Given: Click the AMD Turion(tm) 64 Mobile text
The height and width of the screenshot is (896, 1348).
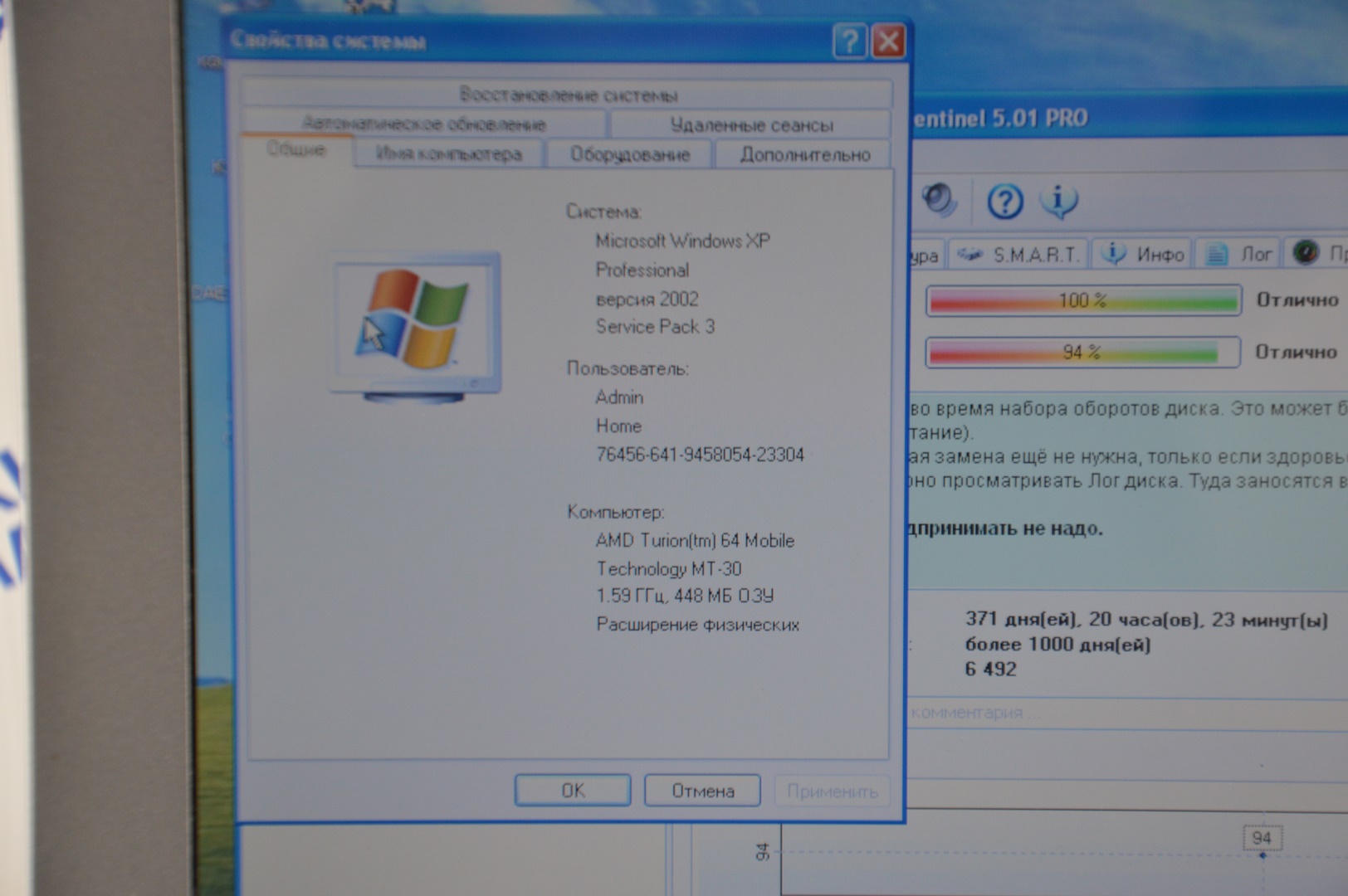Looking at the screenshot, I should [695, 541].
